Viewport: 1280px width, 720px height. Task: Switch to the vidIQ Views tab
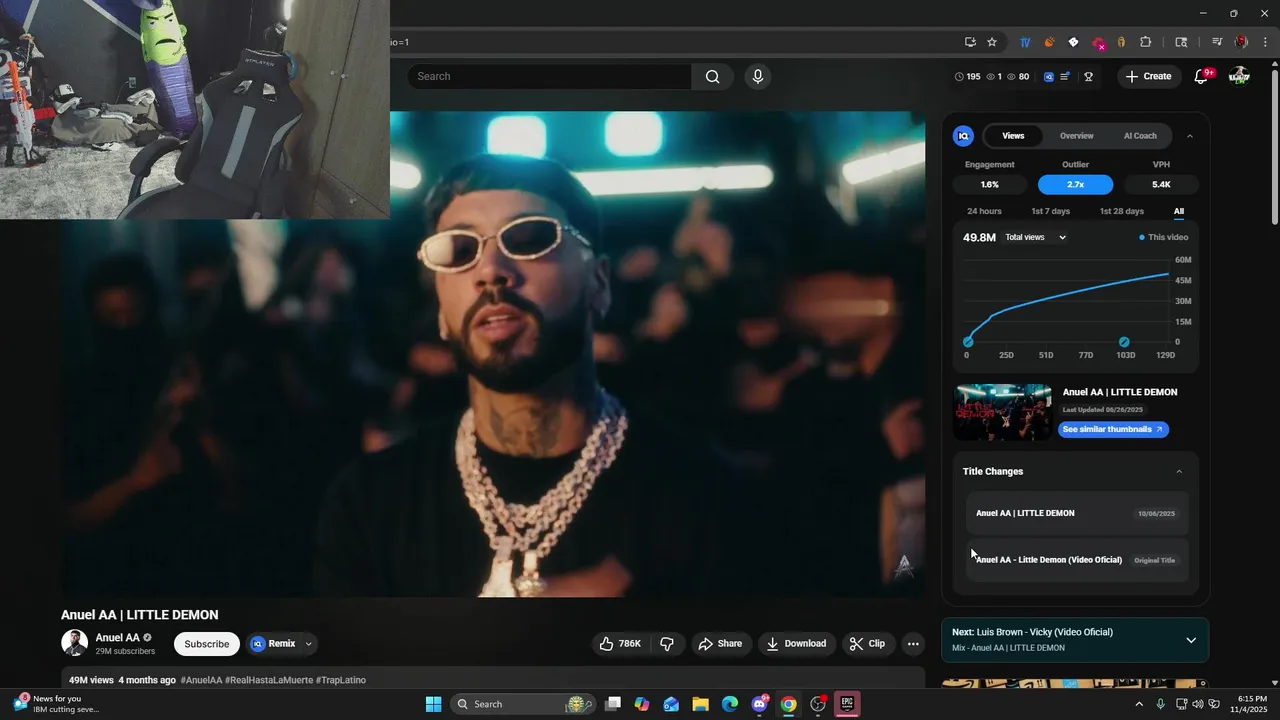pyautogui.click(x=1013, y=136)
